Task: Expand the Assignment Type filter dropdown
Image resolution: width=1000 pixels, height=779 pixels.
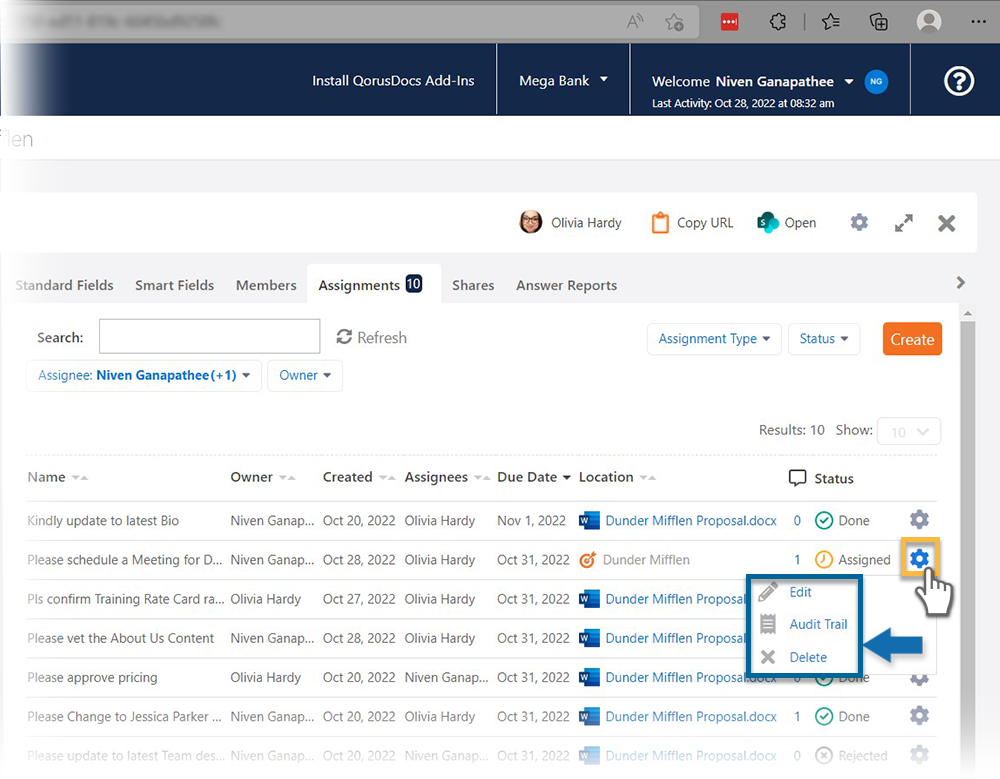Action: point(714,339)
